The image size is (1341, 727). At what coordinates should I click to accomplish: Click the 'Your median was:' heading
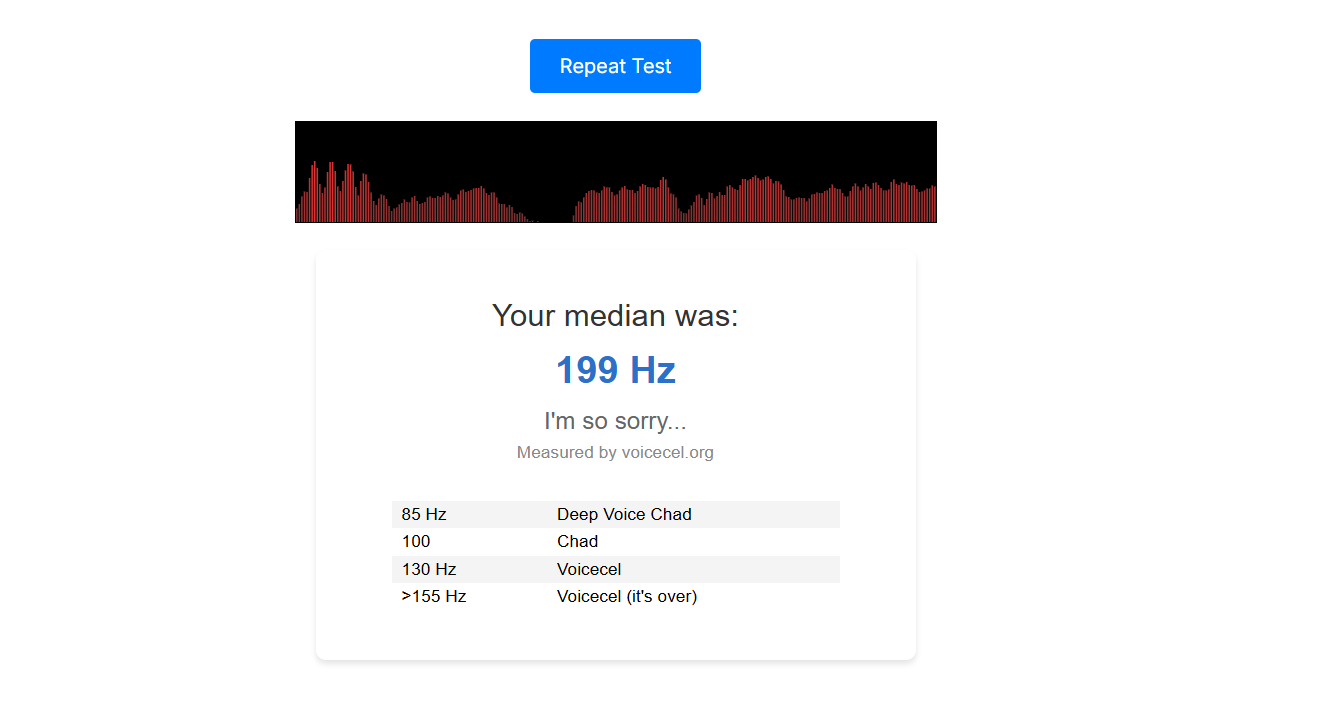pyautogui.click(x=615, y=316)
